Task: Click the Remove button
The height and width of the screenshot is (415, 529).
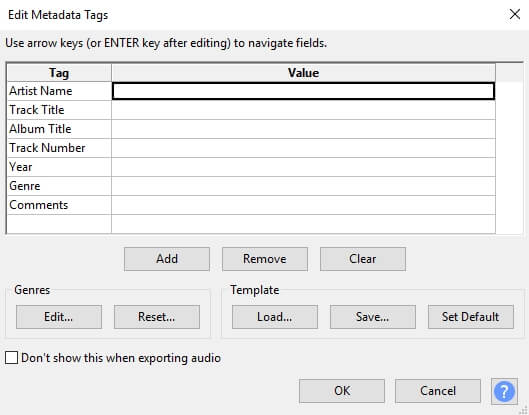Action: click(x=265, y=259)
